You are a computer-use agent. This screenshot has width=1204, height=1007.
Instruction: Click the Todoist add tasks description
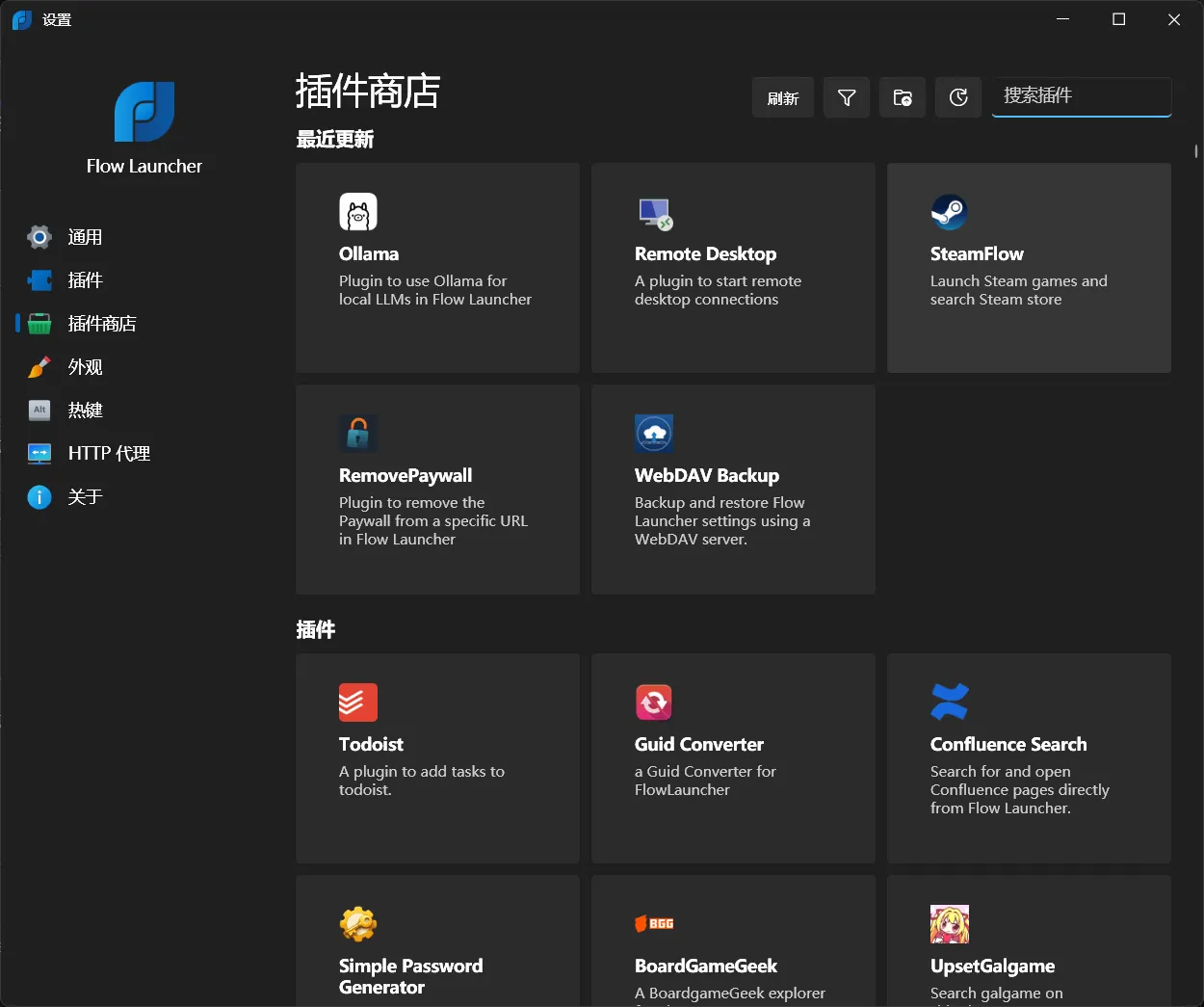coord(422,781)
